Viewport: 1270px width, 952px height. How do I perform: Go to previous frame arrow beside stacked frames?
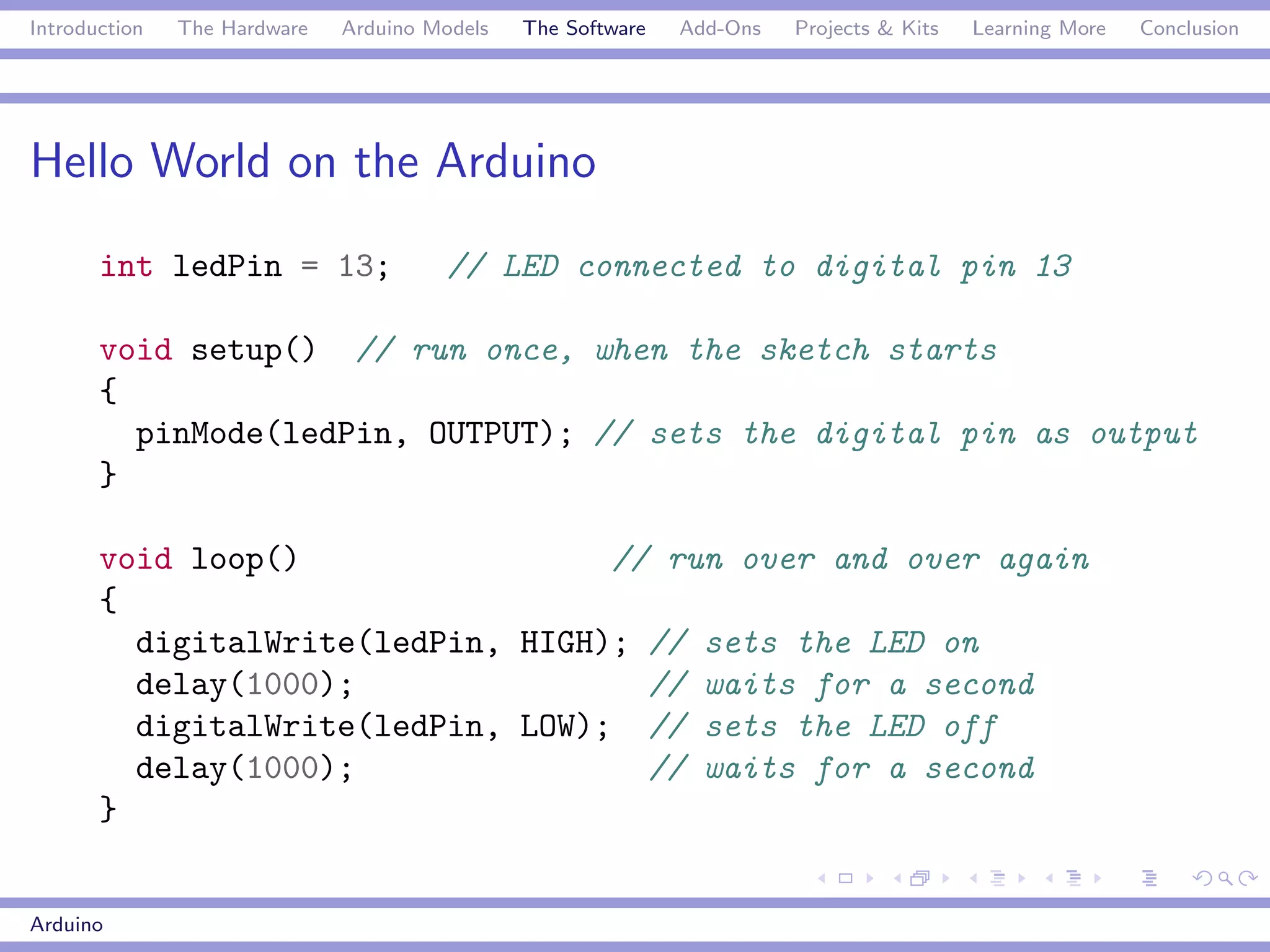click(x=897, y=878)
